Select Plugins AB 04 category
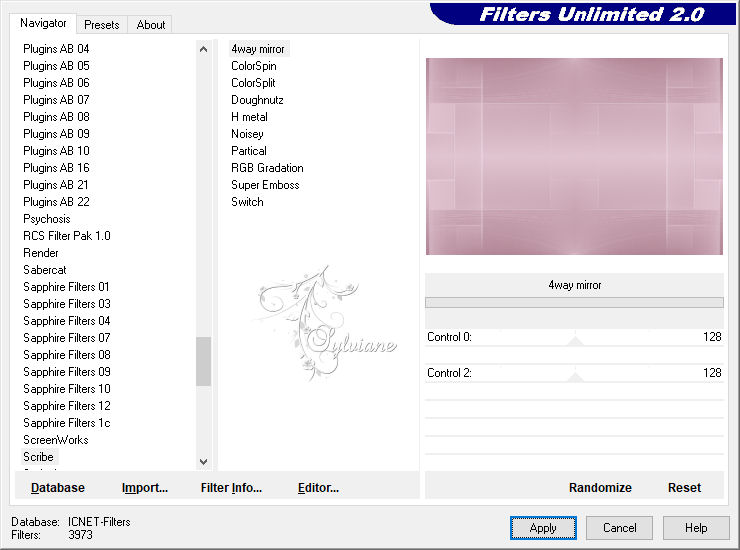This screenshot has width=740, height=550. (56, 49)
